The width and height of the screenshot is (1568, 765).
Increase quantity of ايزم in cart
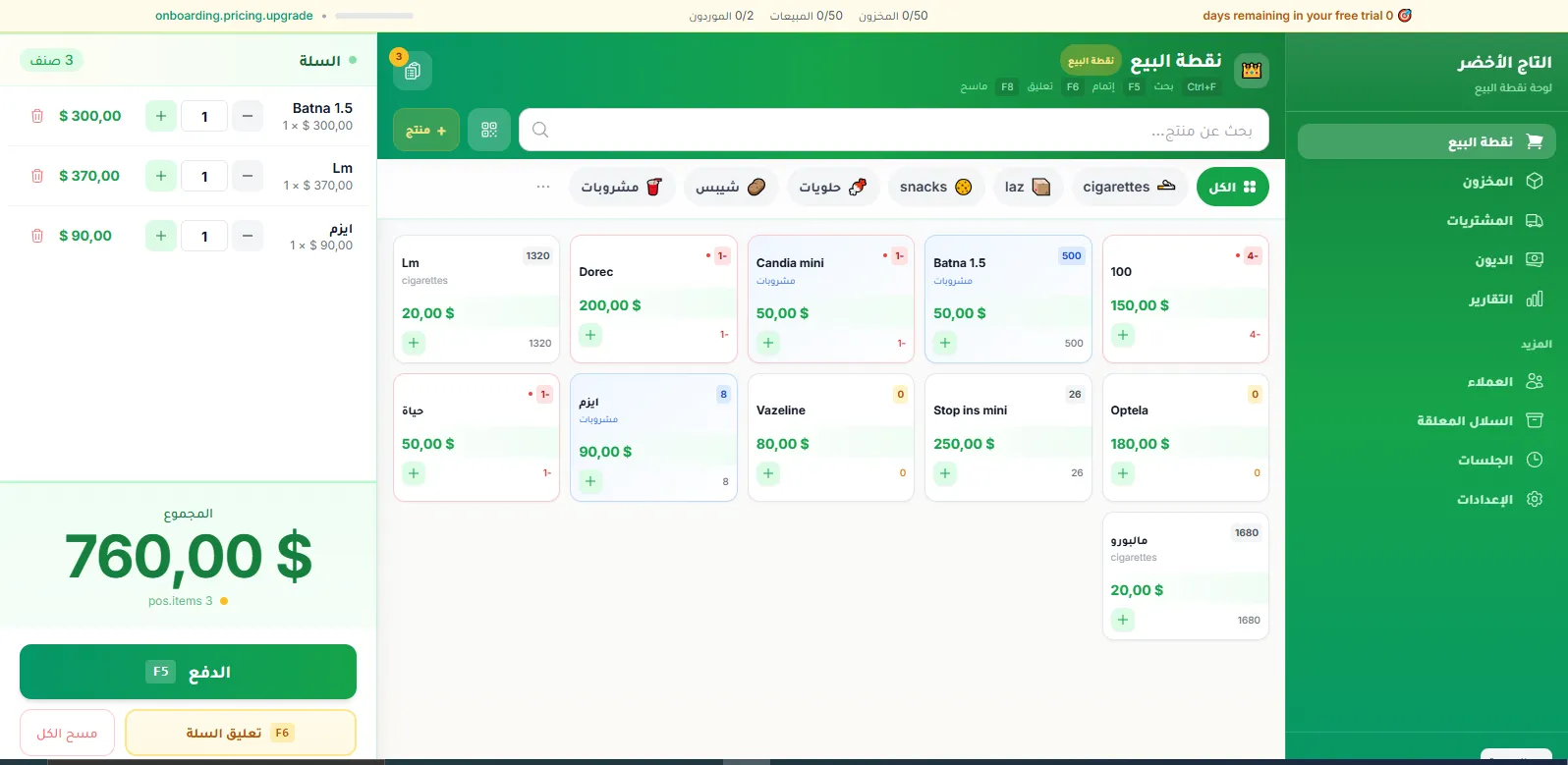click(161, 236)
